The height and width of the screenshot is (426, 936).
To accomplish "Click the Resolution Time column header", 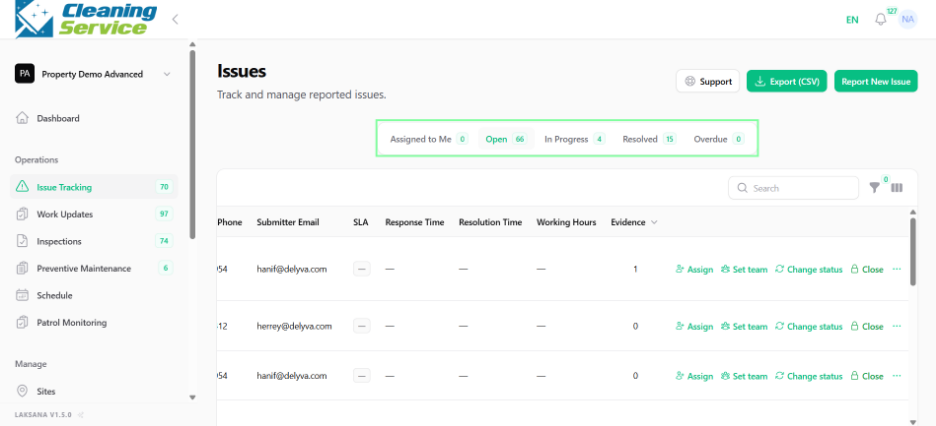I will [490, 222].
